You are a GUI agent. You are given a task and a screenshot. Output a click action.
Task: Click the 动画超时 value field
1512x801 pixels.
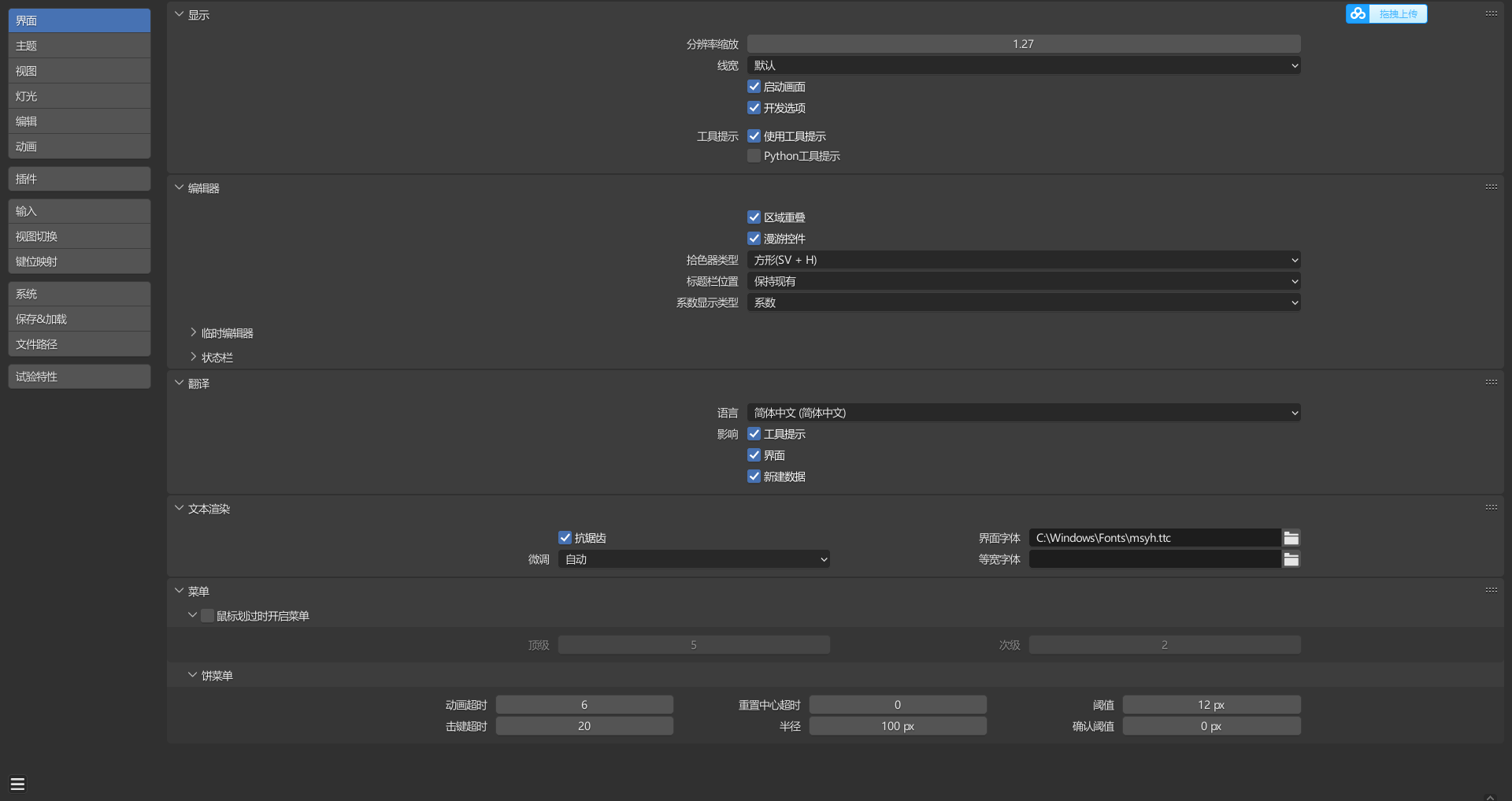584,705
